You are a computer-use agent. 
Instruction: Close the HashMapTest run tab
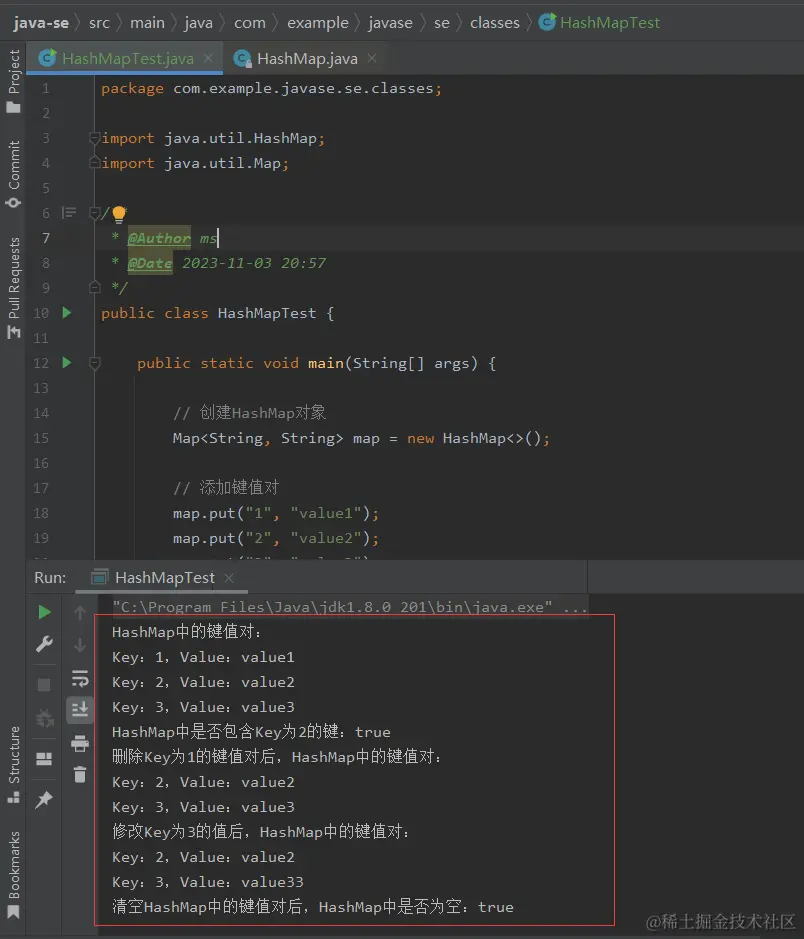click(229, 578)
